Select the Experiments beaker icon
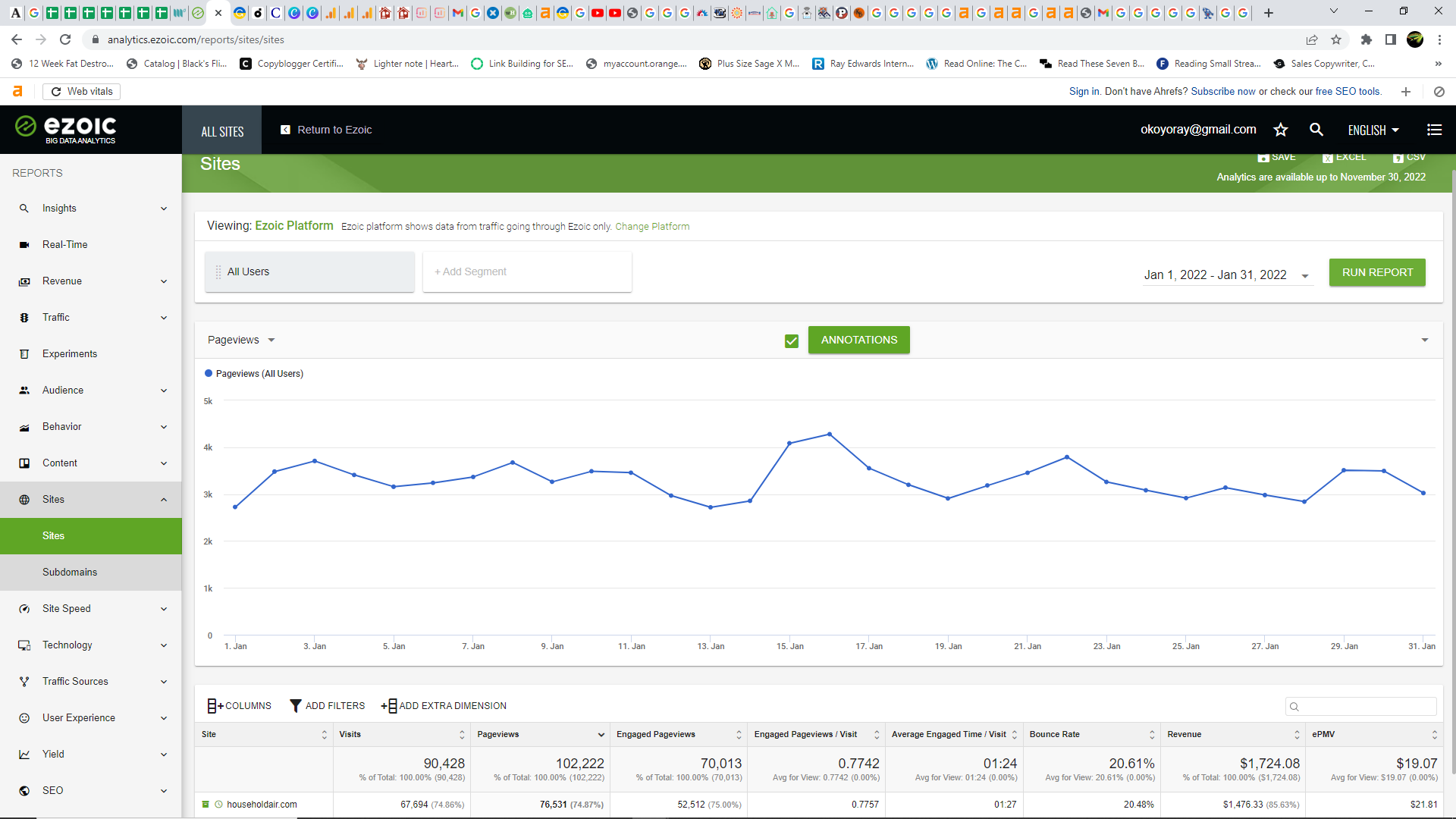The image size is (1456, 819). 24,354
